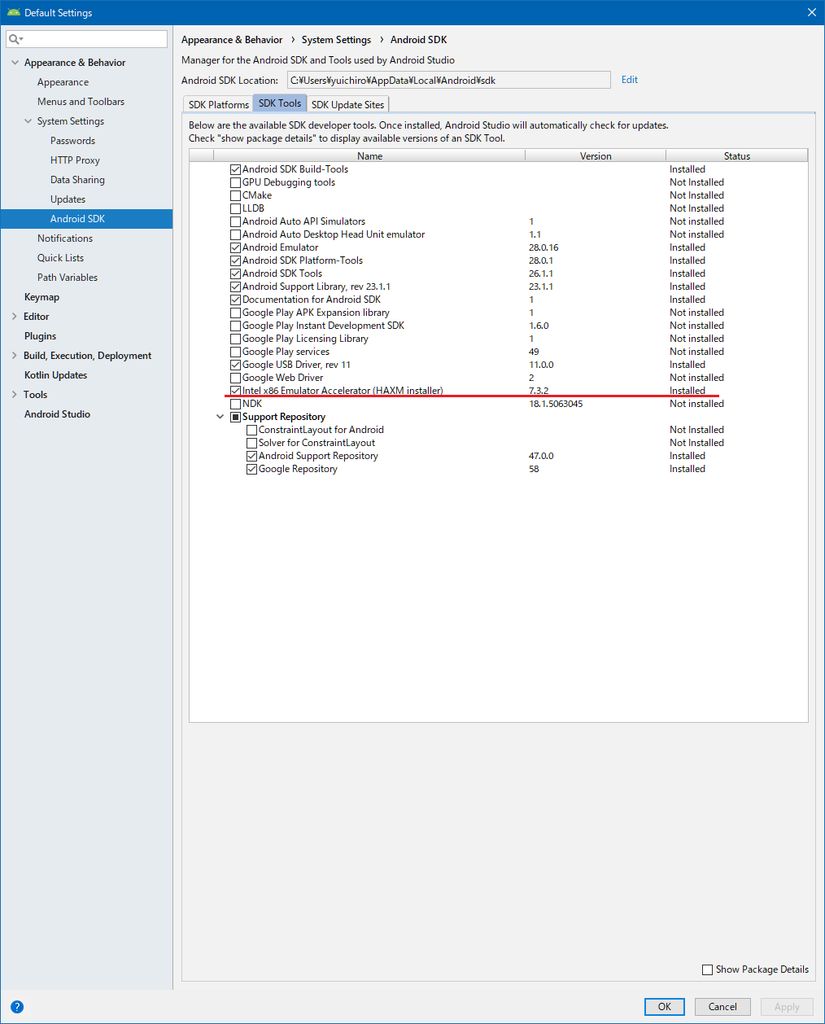Toggle Support Repository group checkbox
825x1024 pixels.
235,417
